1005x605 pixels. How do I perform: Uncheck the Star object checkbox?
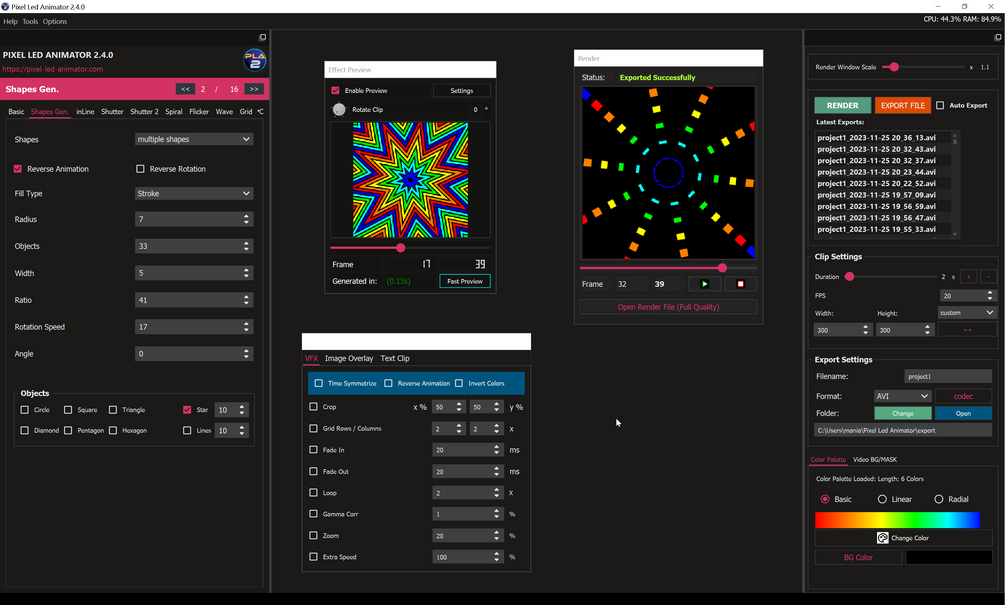[x=187, y=410]
